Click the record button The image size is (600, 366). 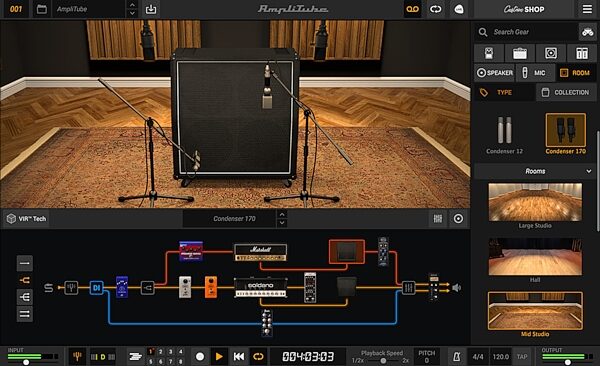tap(200, 357)
